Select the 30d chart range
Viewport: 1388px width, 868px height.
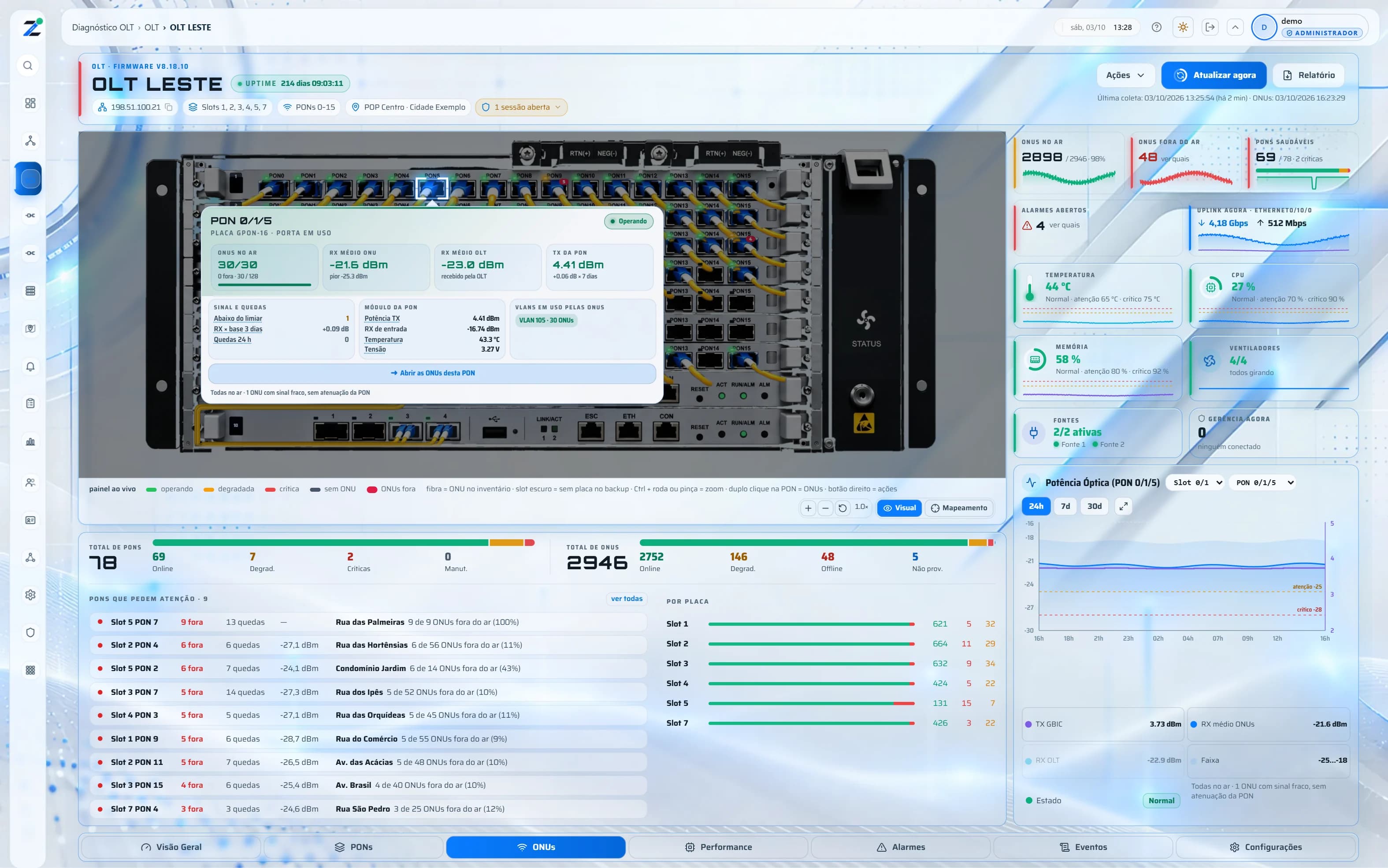pos(1095,506)
